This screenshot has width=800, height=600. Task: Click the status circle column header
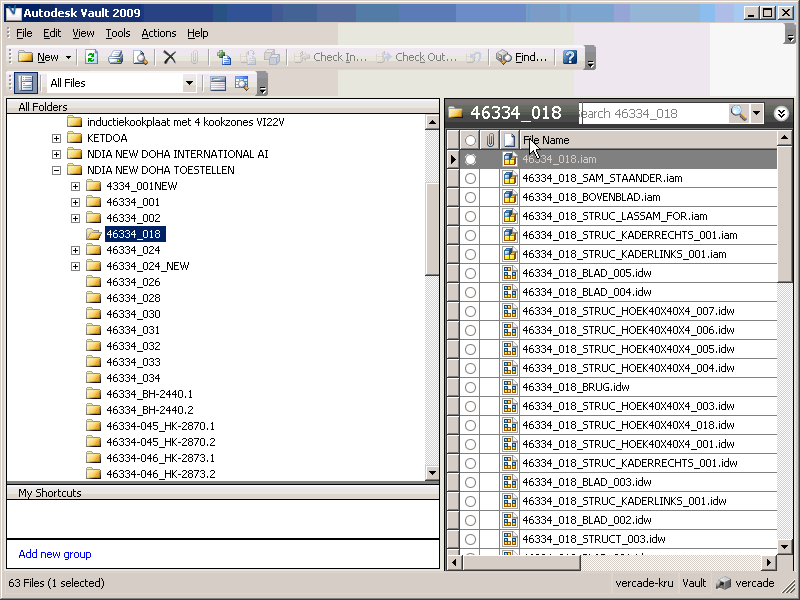470,140
